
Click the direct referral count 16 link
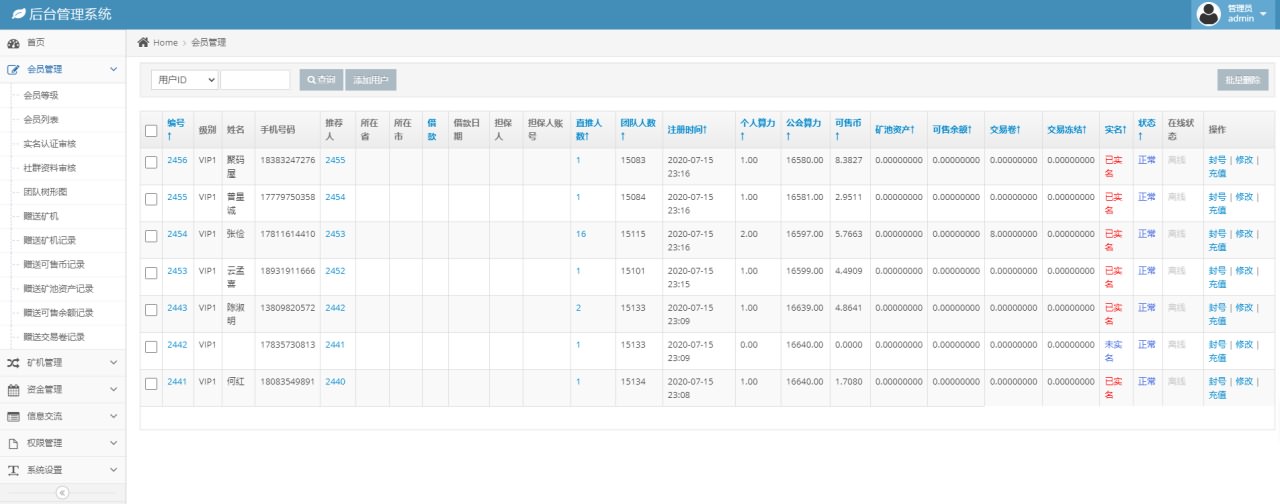[x=581, y=234]
